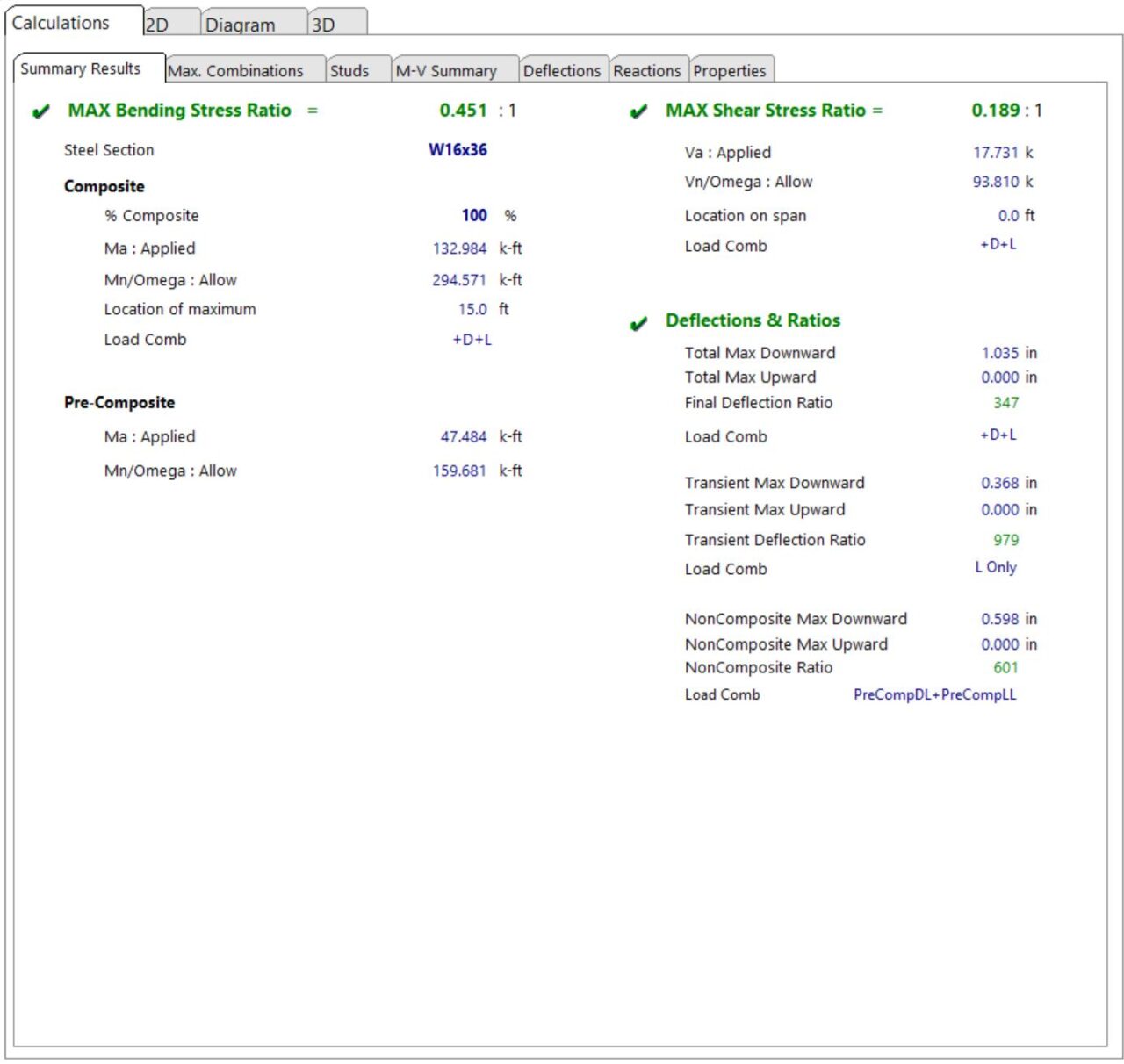Image resolution: width=1124 pixels, height=1064 pixels.
Task: Switch to the Deflections tab
Action: coord(562,70)
